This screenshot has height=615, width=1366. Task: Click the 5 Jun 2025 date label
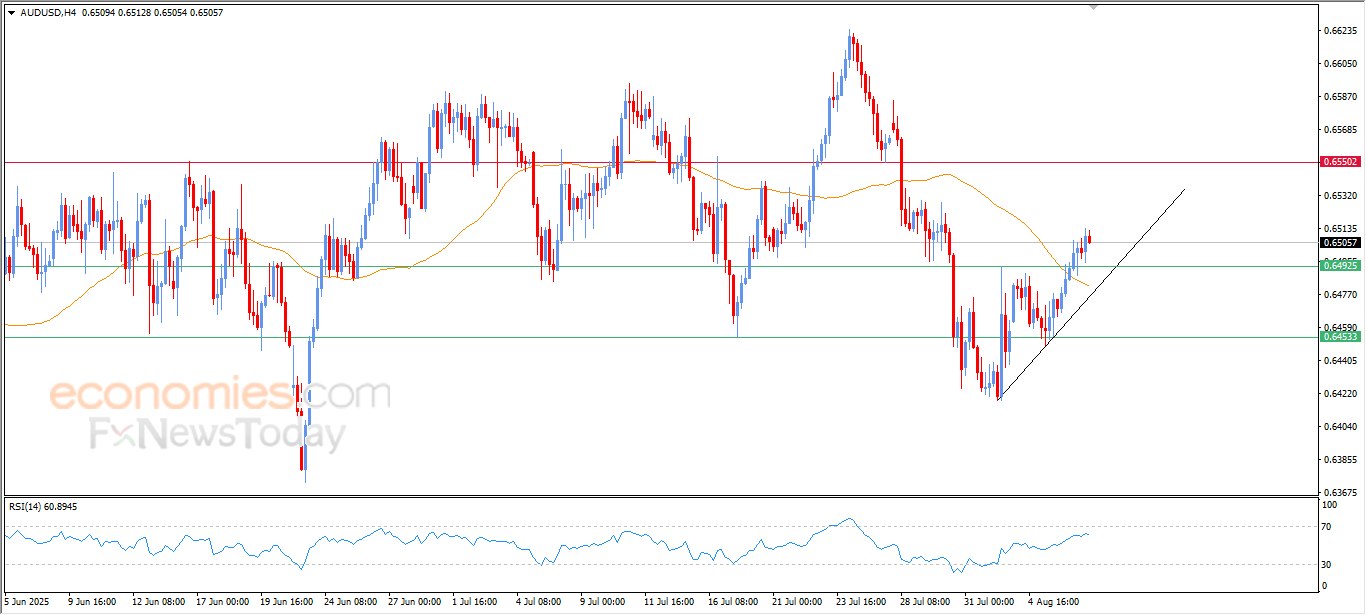(27, 602)
